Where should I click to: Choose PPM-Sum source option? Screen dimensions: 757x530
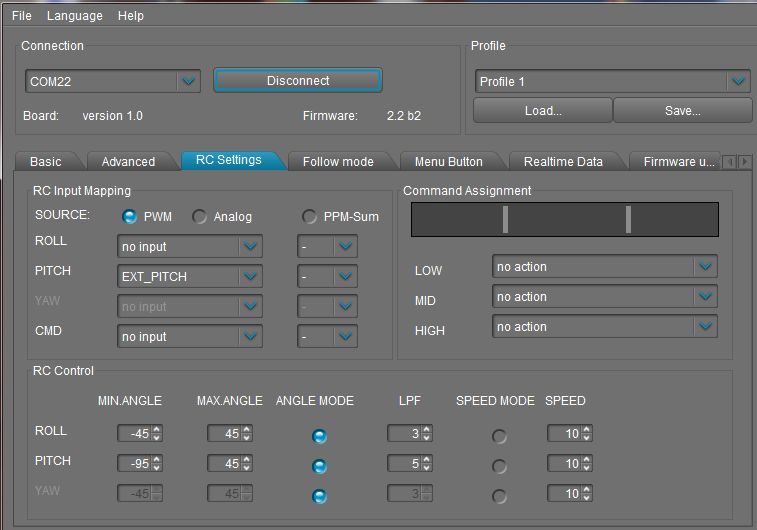pyautogui.click(x=310, y=217)
